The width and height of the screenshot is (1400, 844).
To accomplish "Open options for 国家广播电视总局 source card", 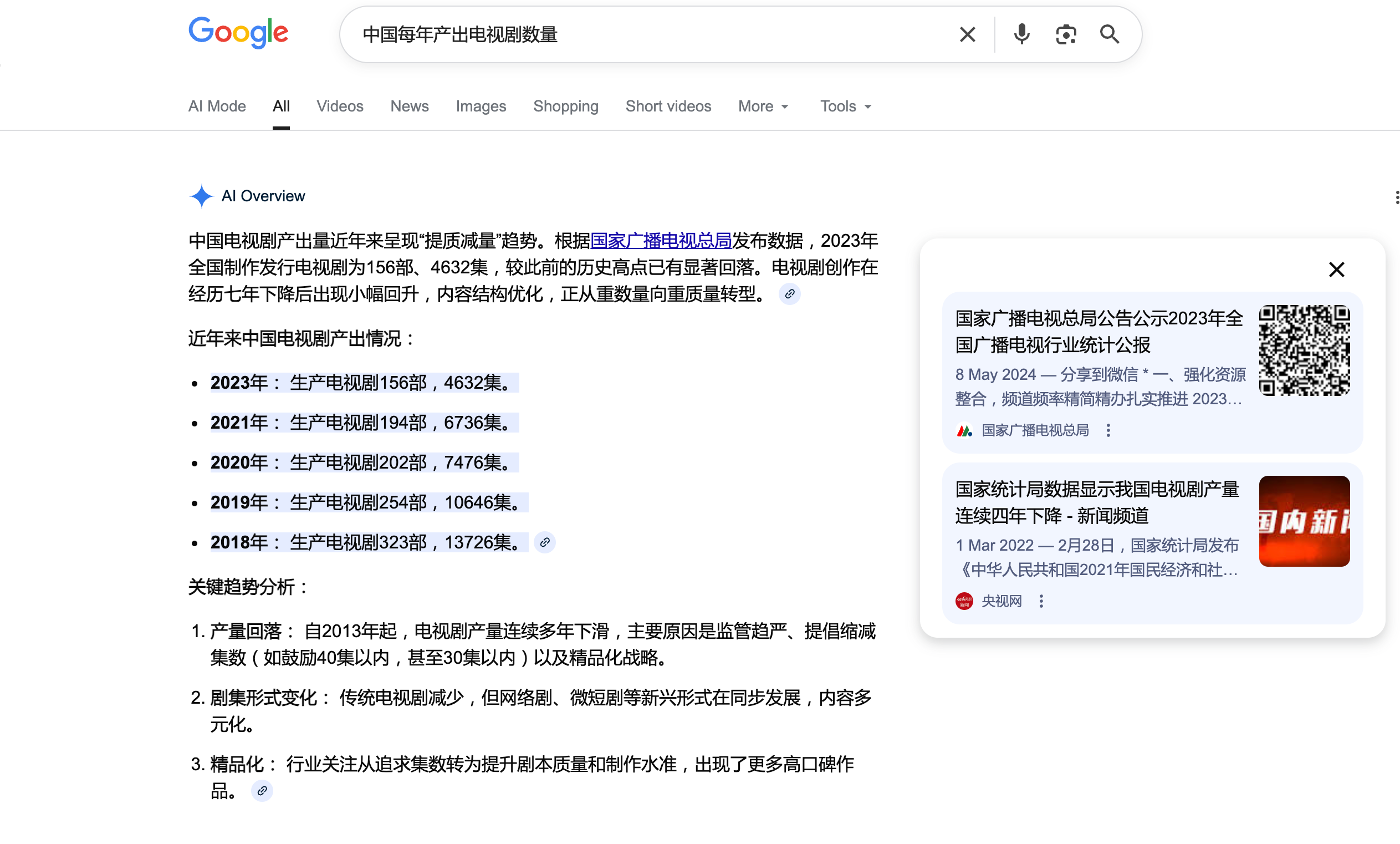I will click(x=1108, y=430).
